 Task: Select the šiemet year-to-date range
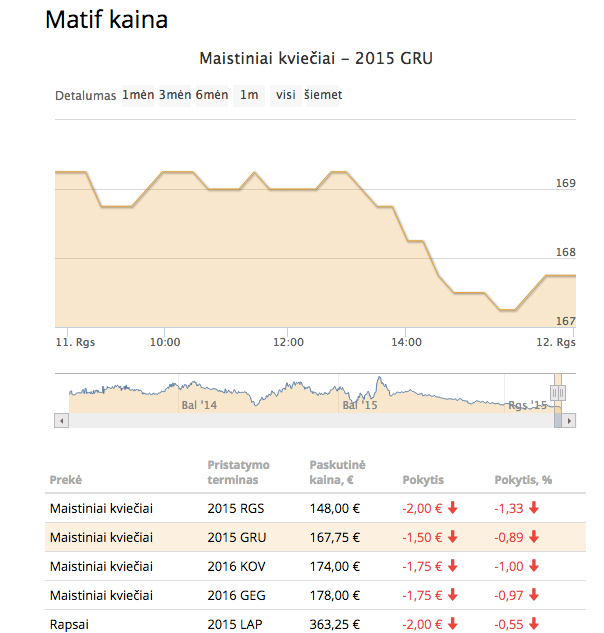[323, 96]
